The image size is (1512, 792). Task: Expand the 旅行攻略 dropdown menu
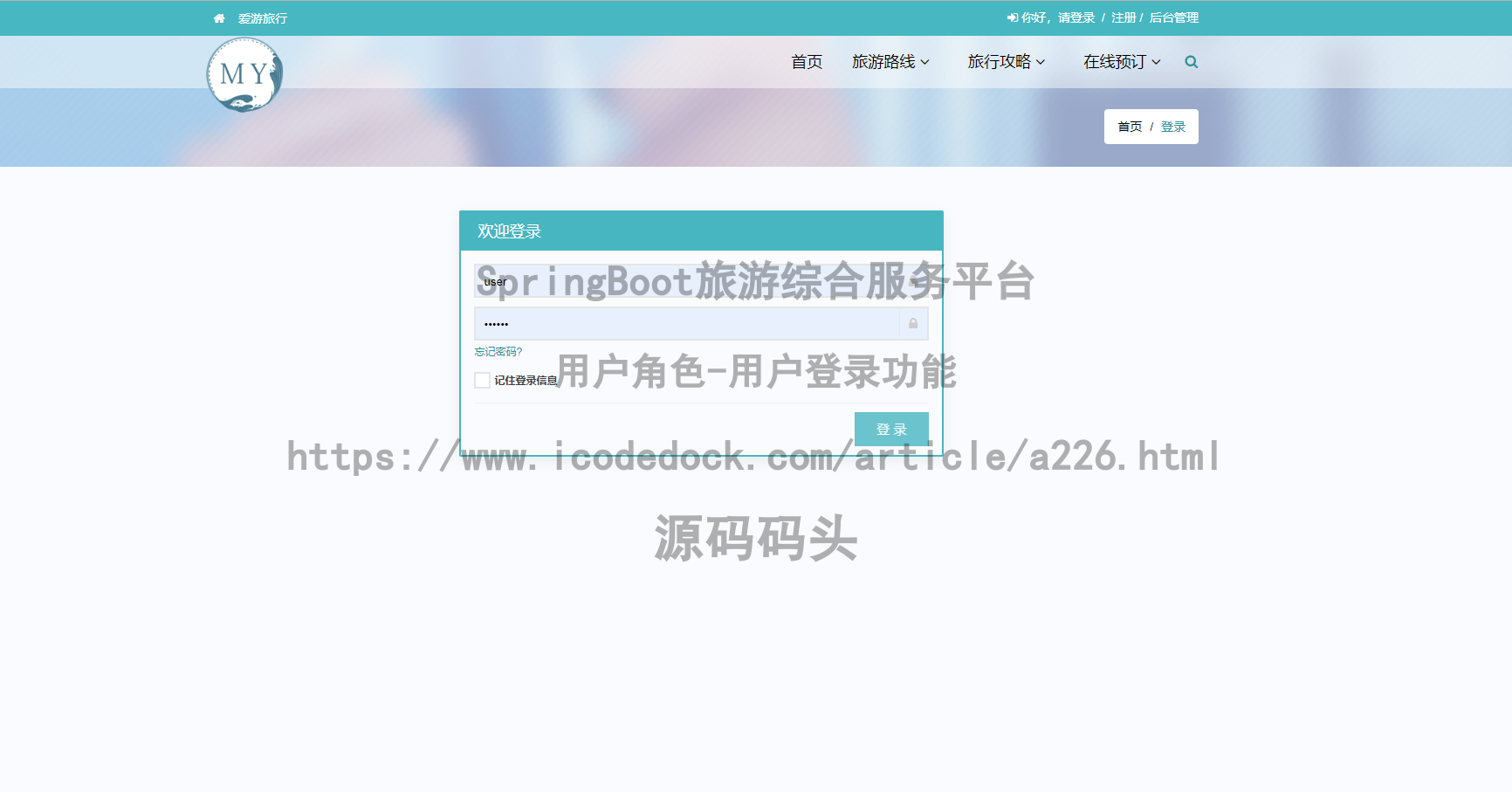pyautogui.click(x=1006, y=61)
